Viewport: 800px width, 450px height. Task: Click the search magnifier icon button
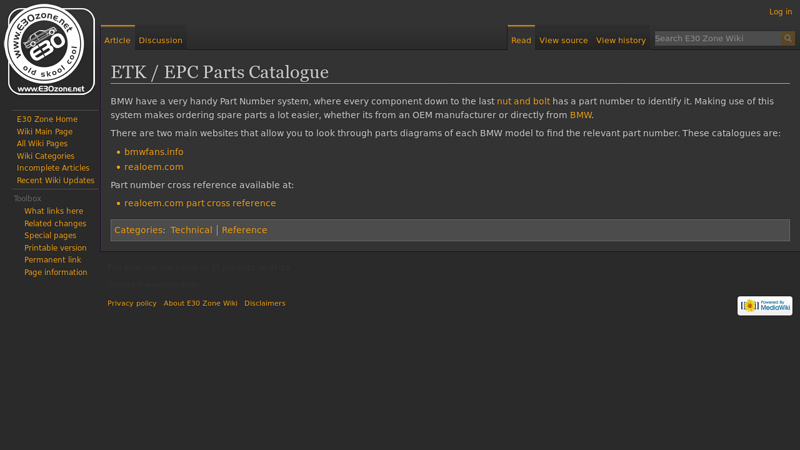point(788,38)
